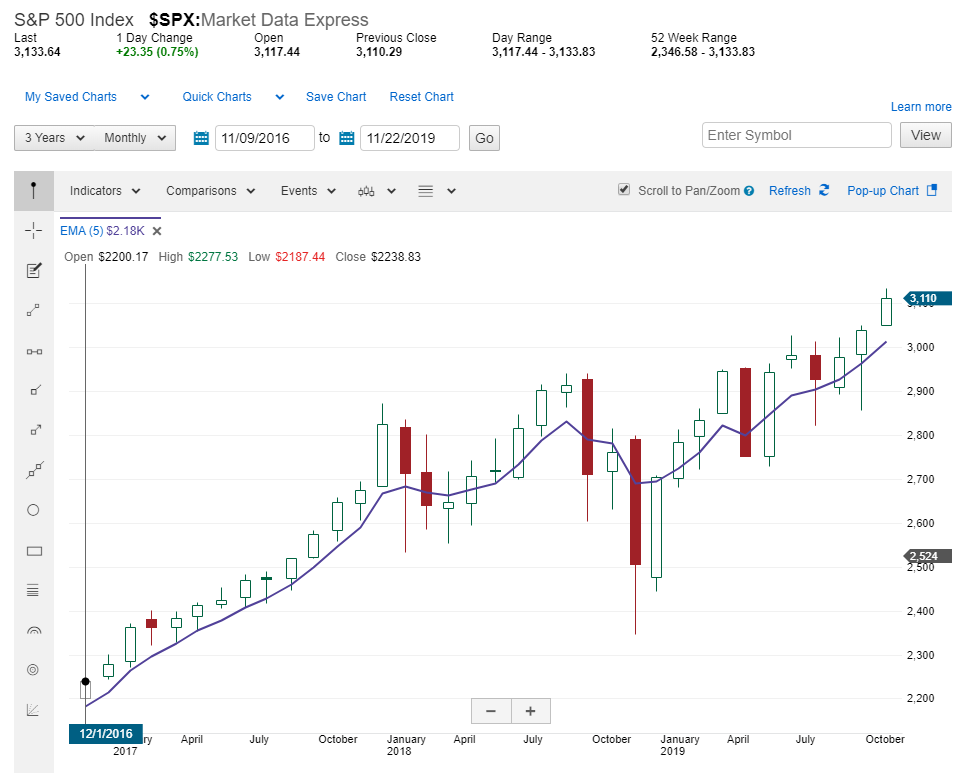967x773 pixels.
Task: Choose the ellipse drawing tool
Action: tap(33, 510)
